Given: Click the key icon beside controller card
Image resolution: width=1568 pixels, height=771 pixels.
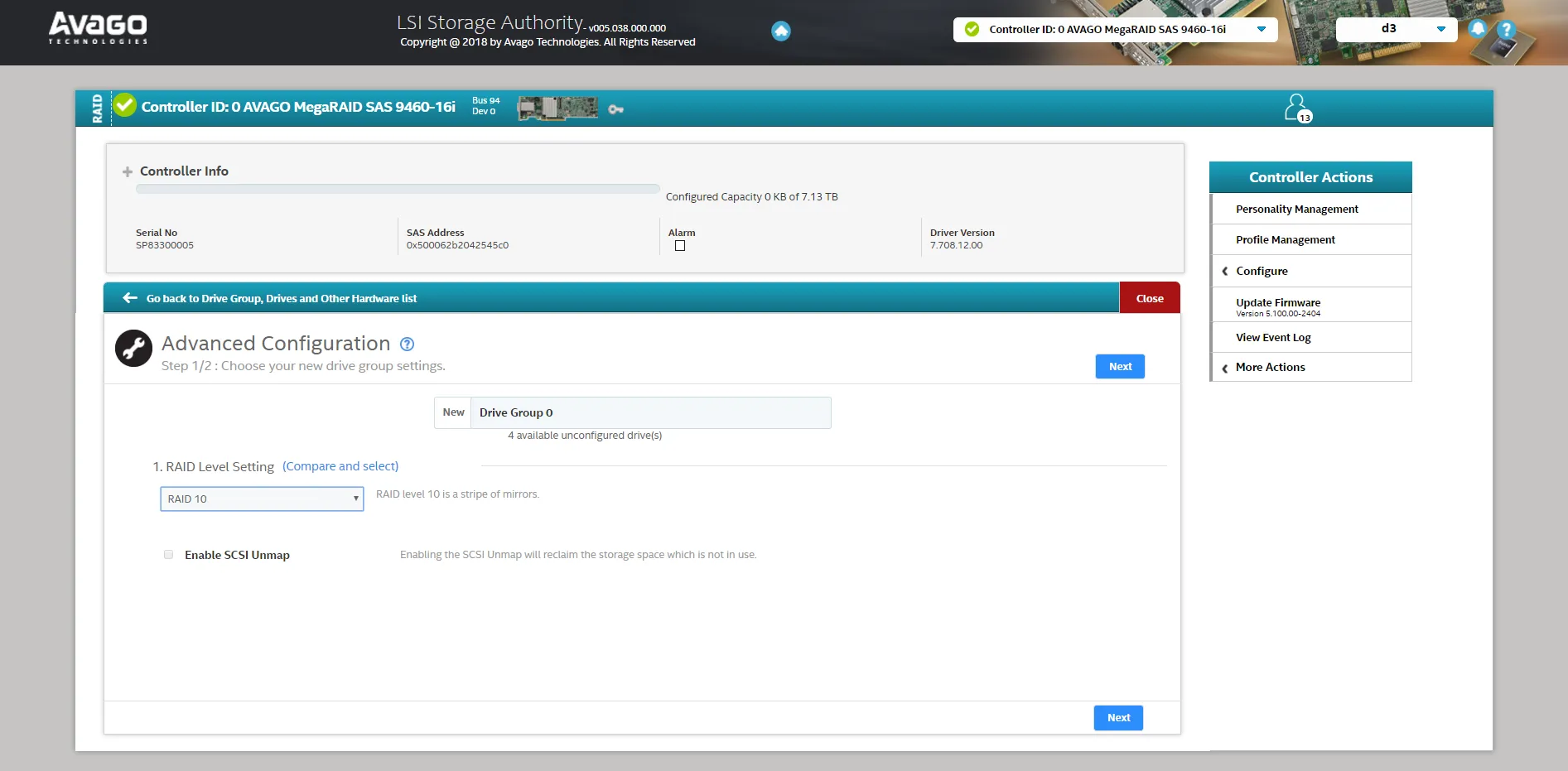Looking at the screenshot, I should point(615,109).
